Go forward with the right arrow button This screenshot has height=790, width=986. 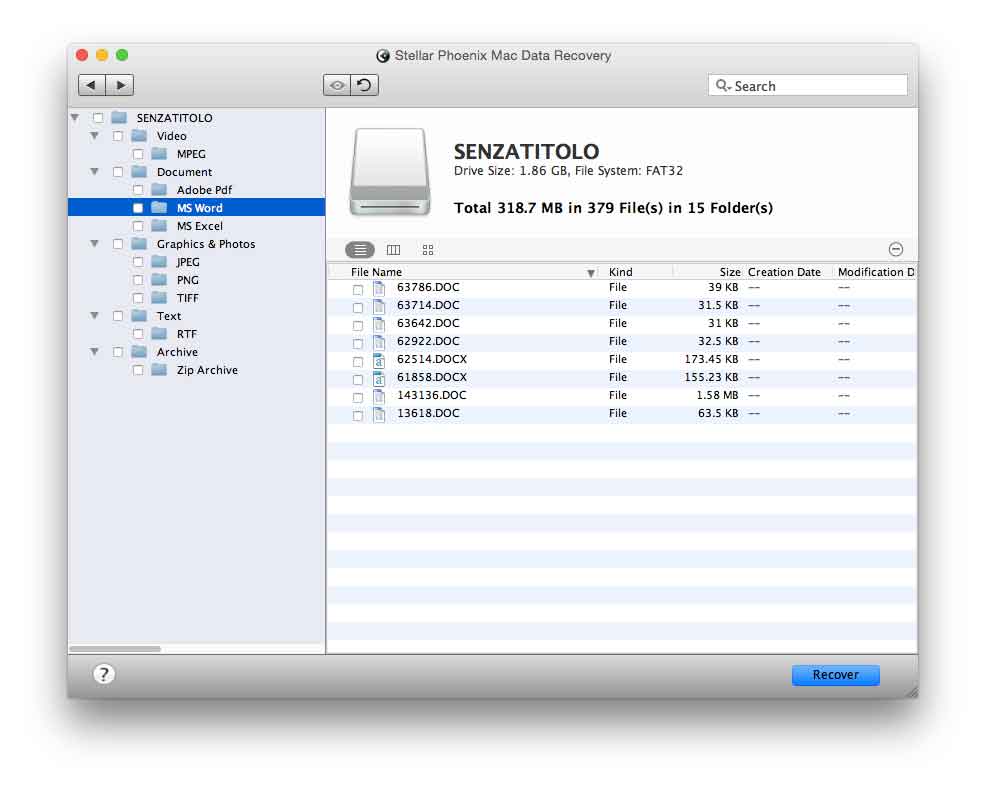click(120, 85)
